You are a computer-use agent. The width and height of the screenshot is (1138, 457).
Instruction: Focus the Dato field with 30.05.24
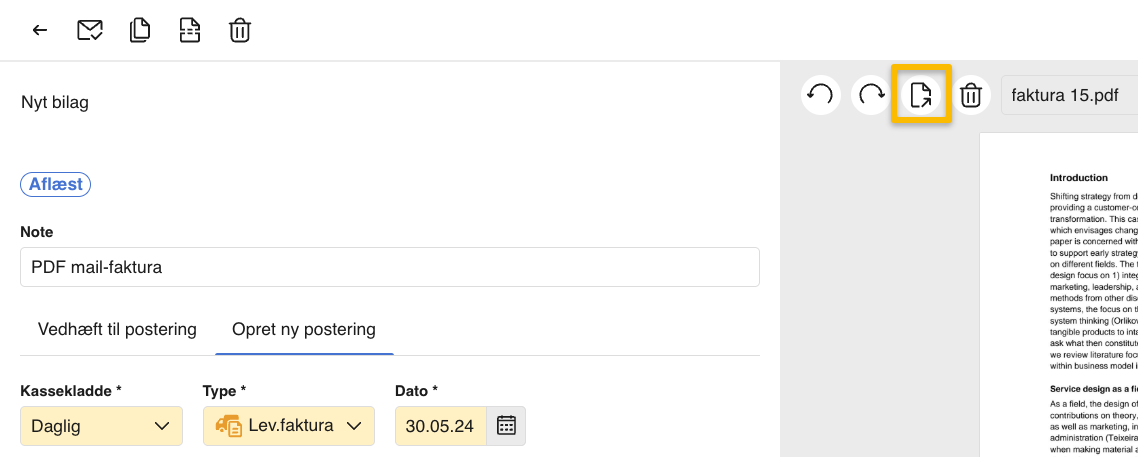441,426
